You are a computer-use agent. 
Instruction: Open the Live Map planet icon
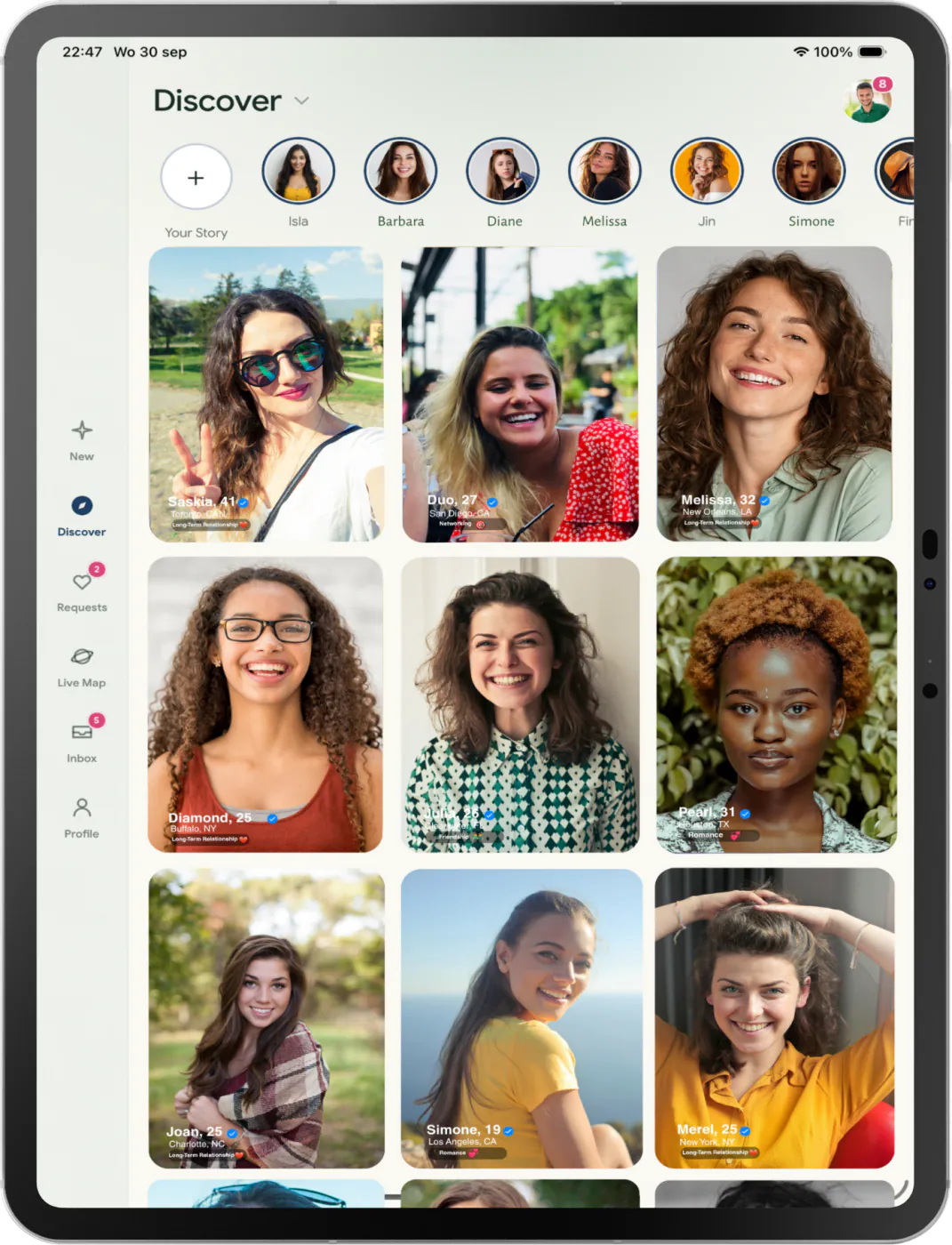[x=82, y=656]
